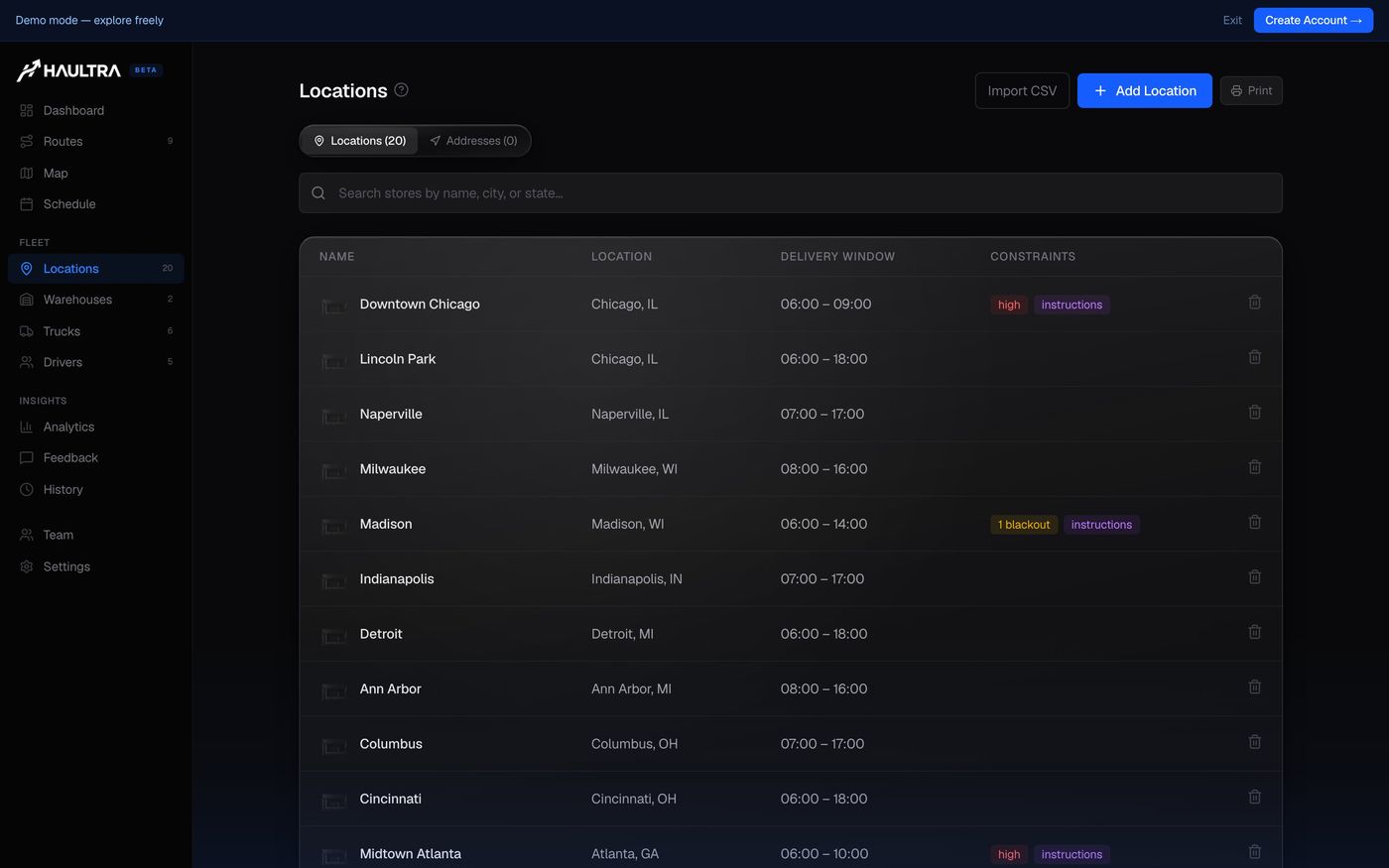Viewport: 1389px width, 868px height.
Task: Open the Lincoln Park row name
Action: [x=398, y=359]
